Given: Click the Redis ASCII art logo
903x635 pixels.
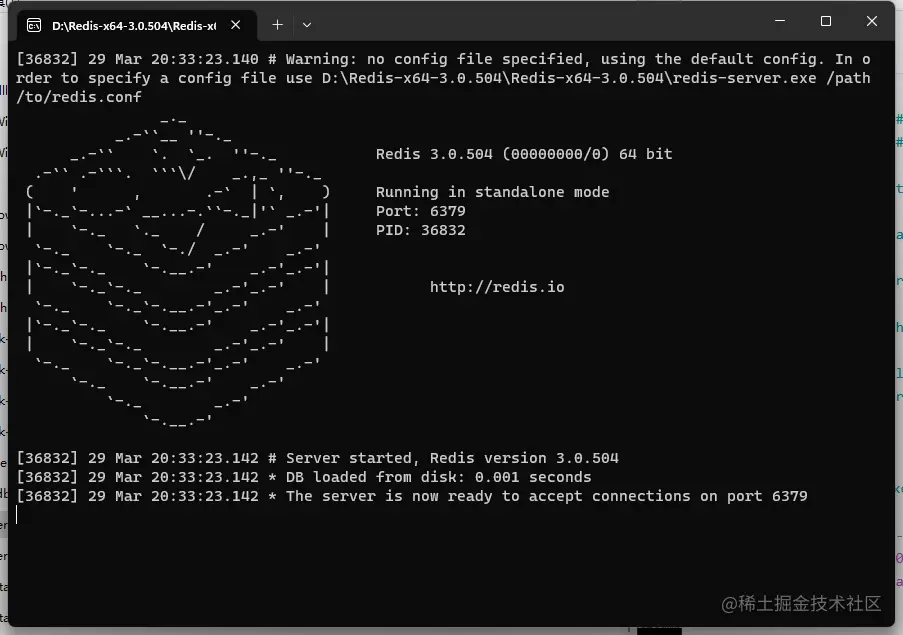Looking at the screenshot, I should 178,272.
